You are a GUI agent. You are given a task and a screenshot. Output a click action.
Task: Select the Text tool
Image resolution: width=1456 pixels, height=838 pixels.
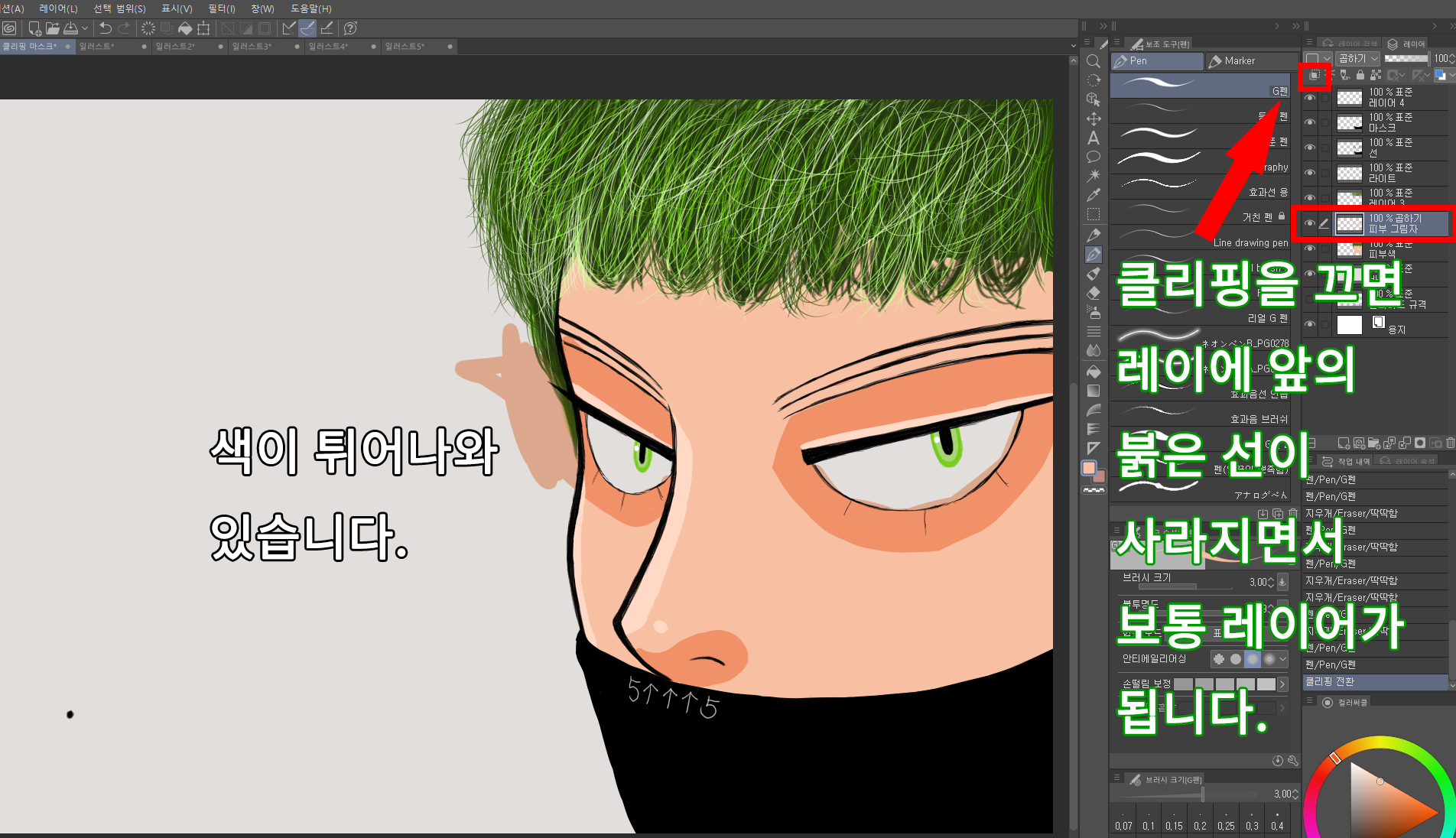(1094, 138)
